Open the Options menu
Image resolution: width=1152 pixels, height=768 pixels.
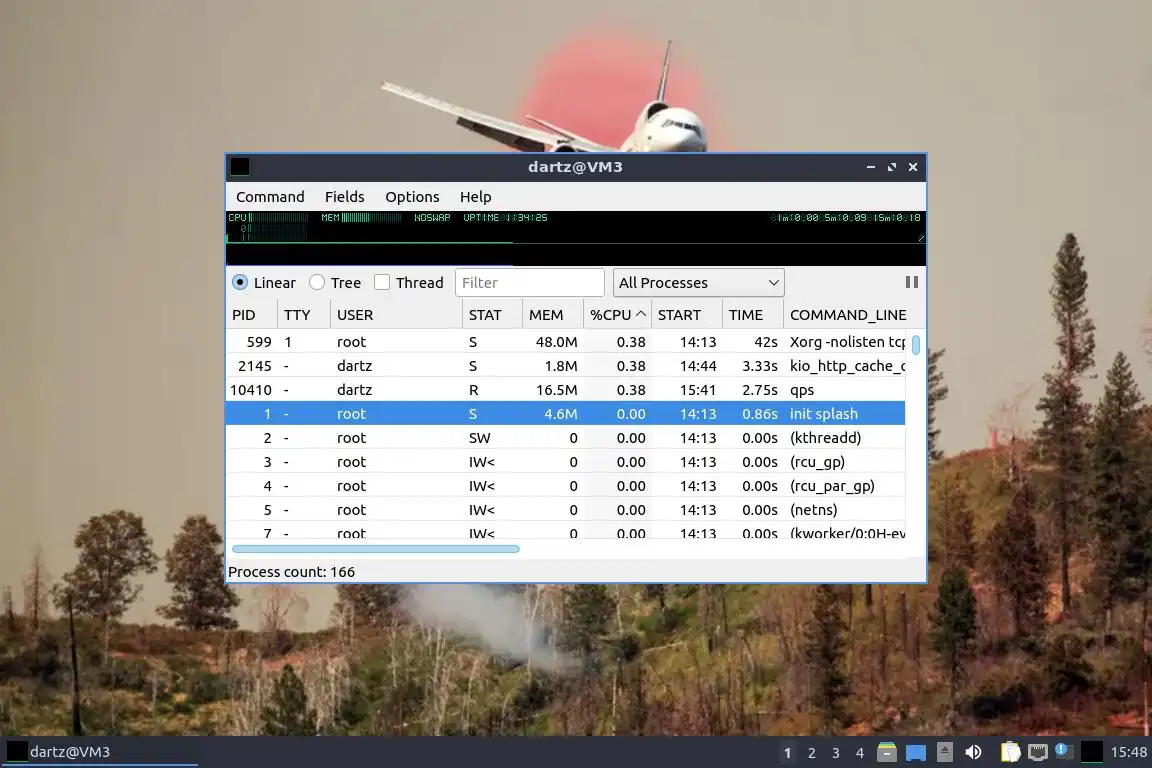click(412, 197)
